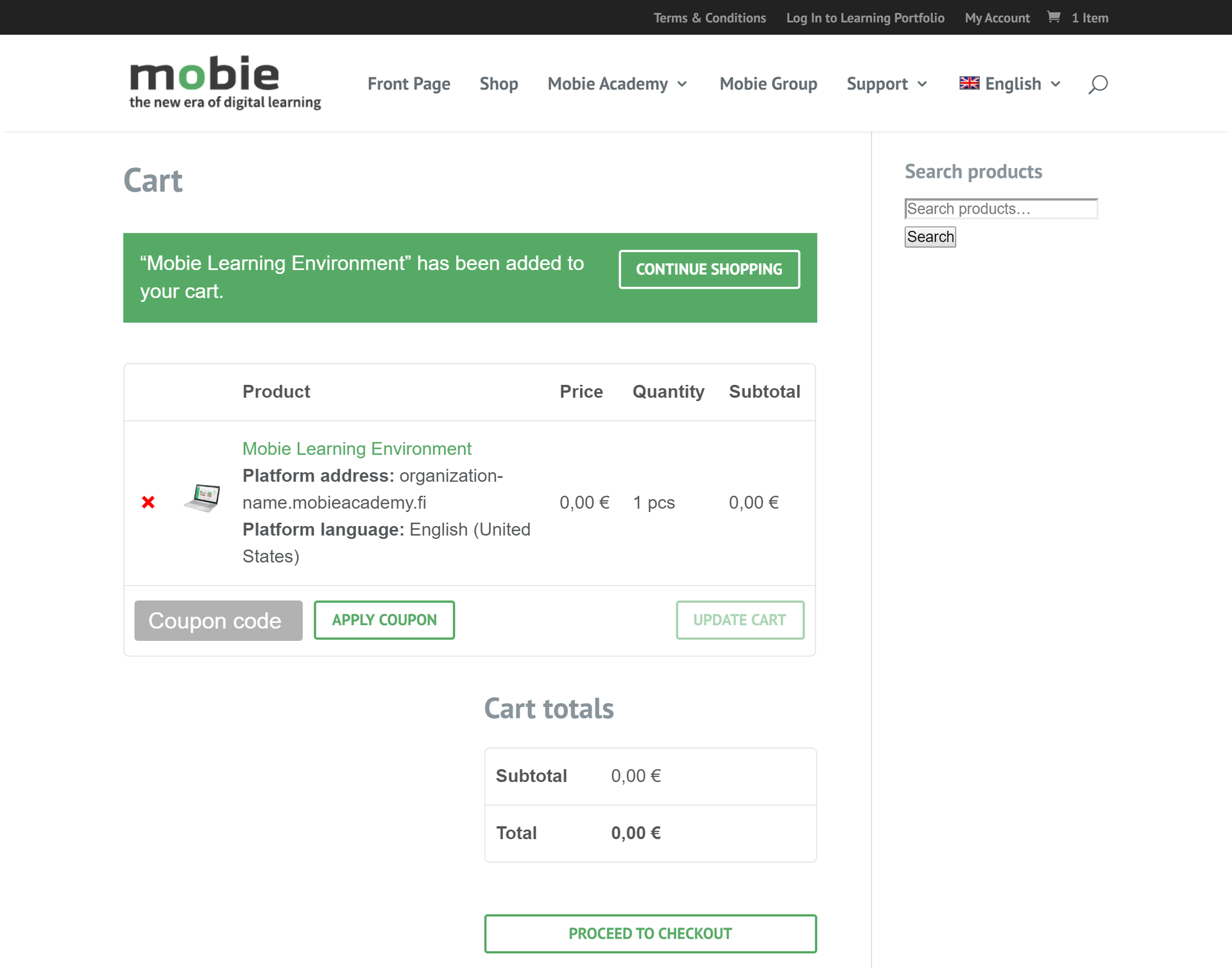Click the 'Subtotal' column header
1232x968 pixels.
point(765,392)
